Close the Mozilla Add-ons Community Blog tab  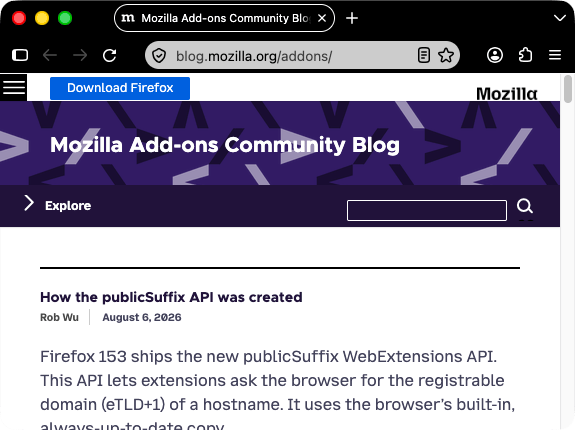click(x=322, y=18)
